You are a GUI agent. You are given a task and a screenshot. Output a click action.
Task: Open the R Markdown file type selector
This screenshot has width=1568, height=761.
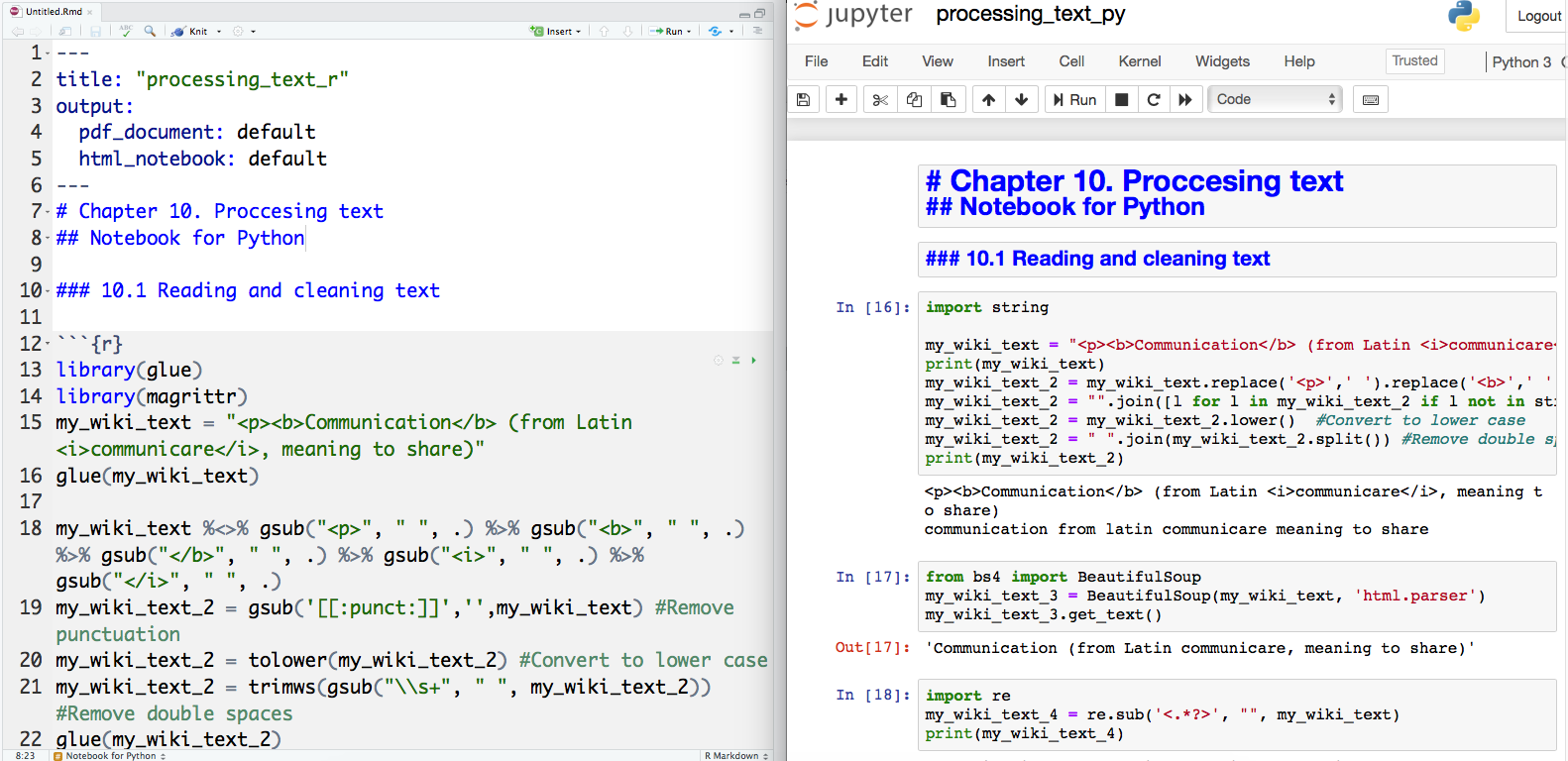(736, 755)
